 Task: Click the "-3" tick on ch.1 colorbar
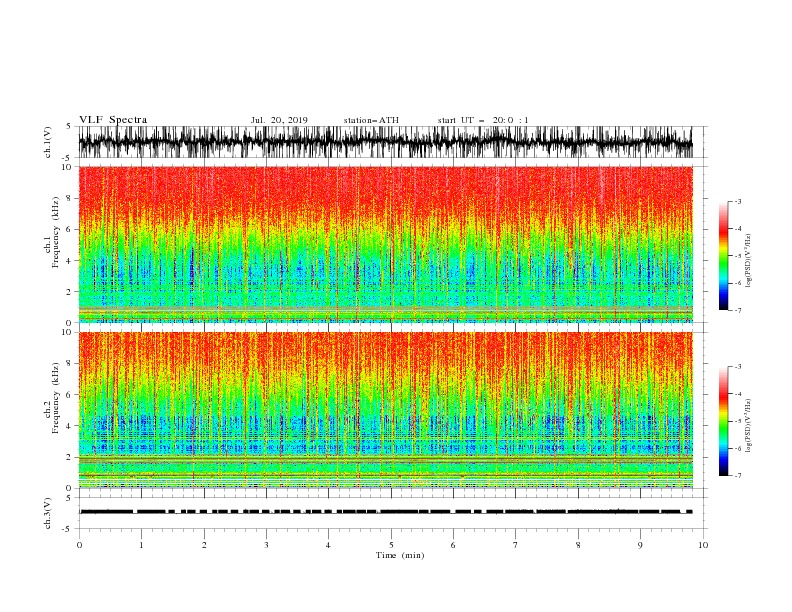click(x=737, y=201)
